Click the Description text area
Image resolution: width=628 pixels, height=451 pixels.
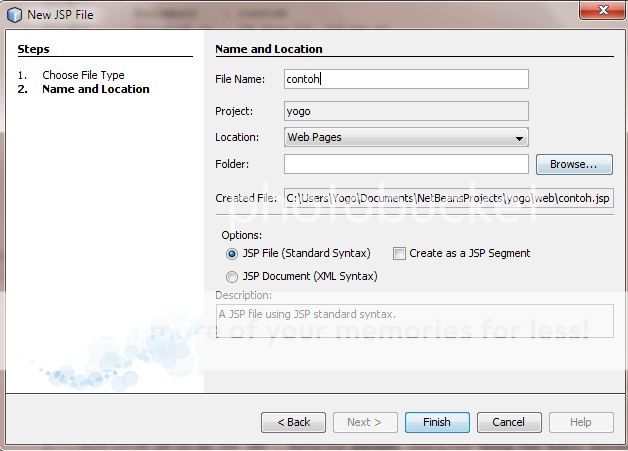(x=414, y=321)
